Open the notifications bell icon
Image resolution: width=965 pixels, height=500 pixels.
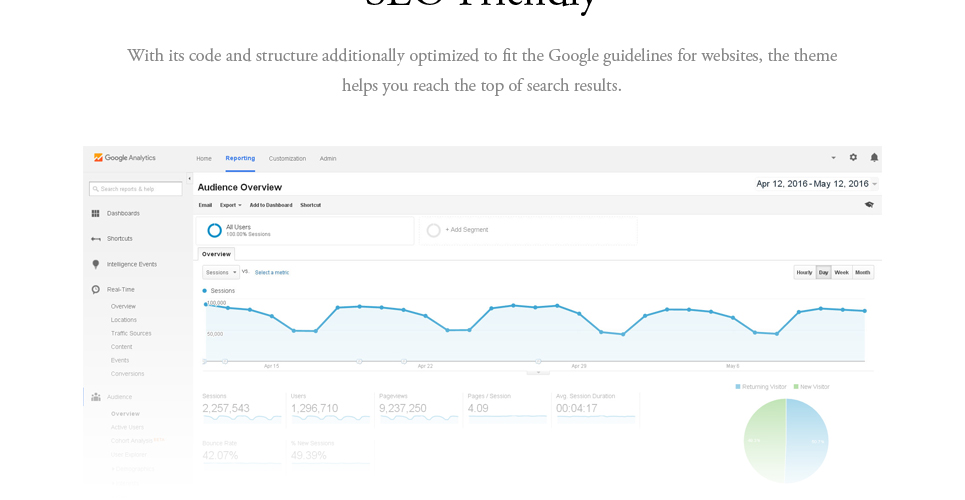(x=874, y=158)
